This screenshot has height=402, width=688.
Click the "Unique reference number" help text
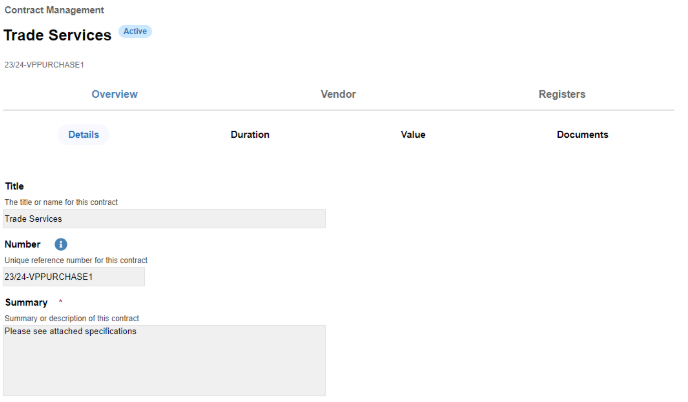point(76,260)
